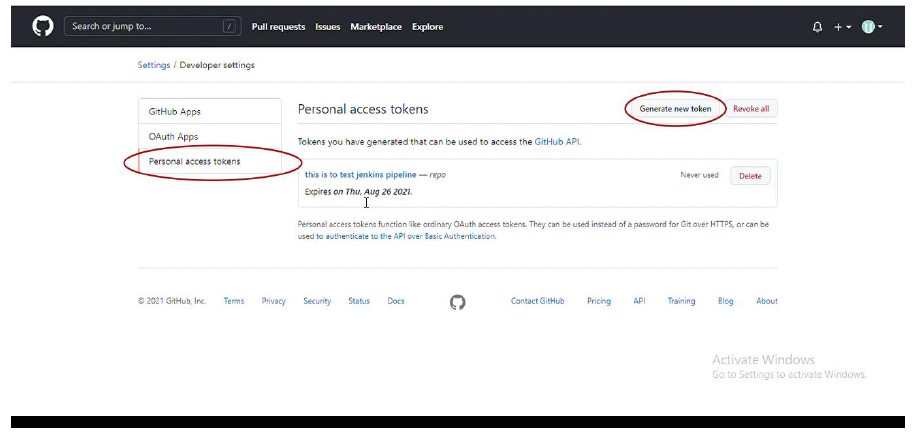The image size is (913, 433).
Task: Open the notifications bell
Action: 818,27
